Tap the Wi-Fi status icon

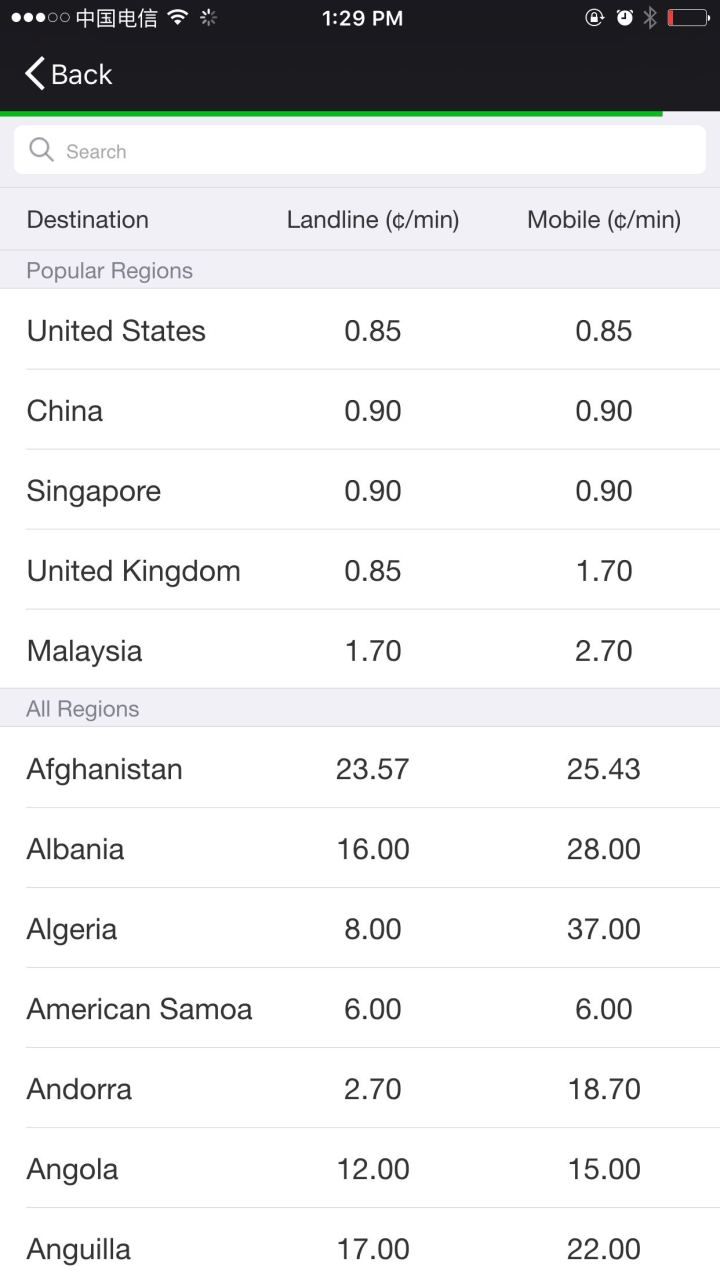click(178, 17)
